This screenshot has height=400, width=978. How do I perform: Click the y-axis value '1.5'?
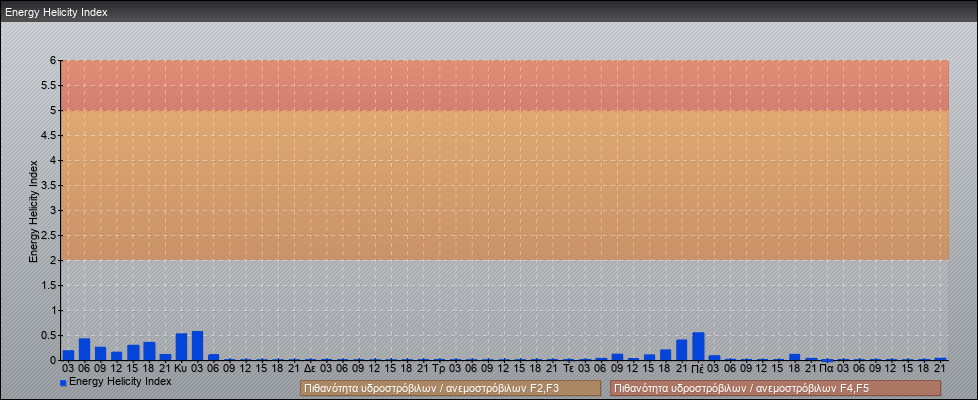pos(49,285)
